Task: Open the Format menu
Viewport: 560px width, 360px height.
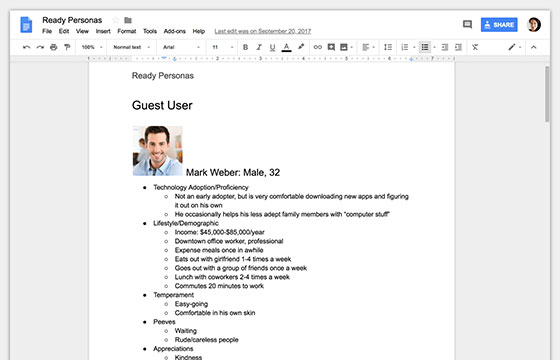Action: coord(127,31)
